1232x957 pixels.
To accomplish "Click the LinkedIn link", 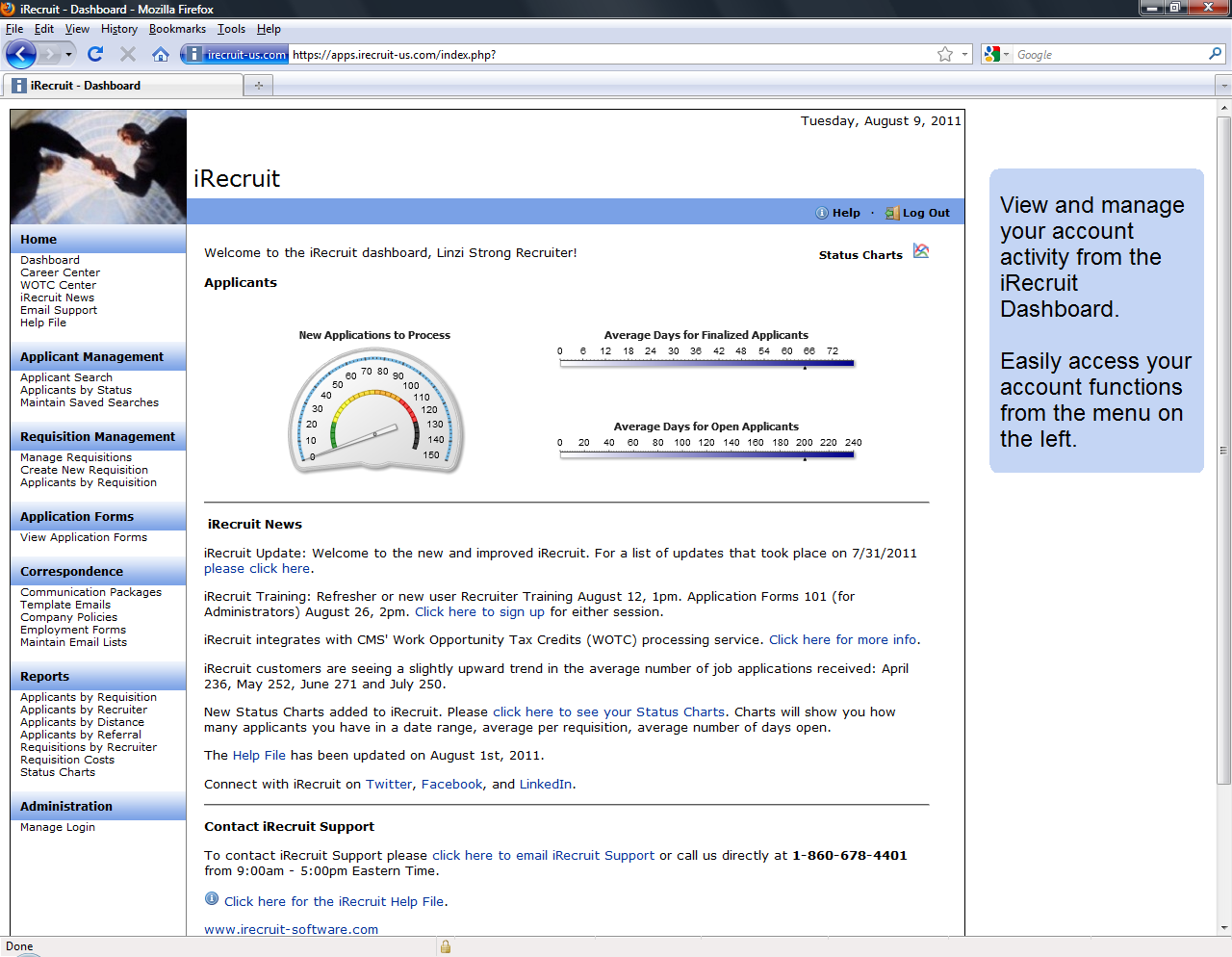I will 546,784.
